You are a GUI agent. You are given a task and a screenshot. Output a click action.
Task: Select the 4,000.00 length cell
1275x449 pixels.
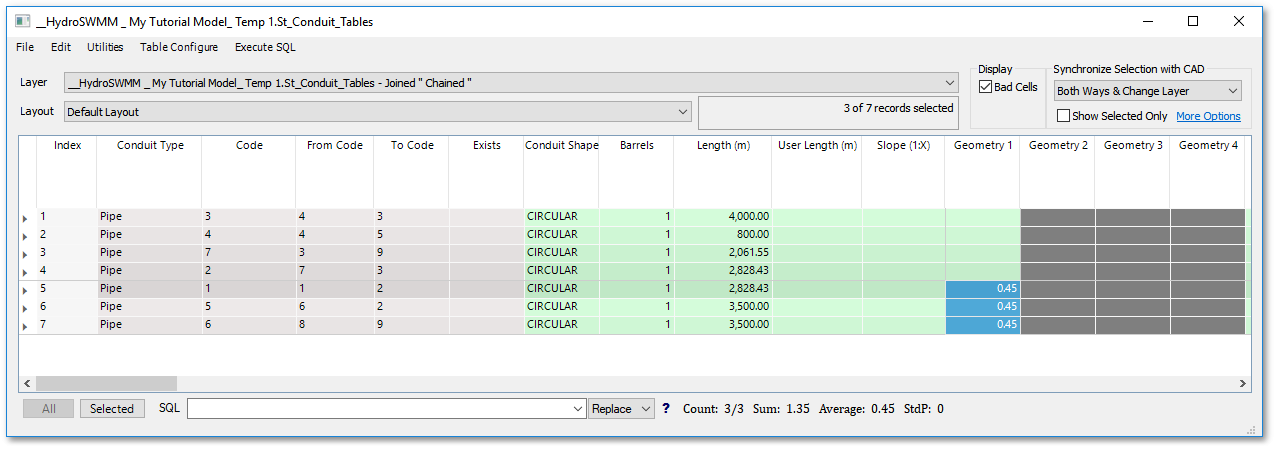tap(723, 216)
